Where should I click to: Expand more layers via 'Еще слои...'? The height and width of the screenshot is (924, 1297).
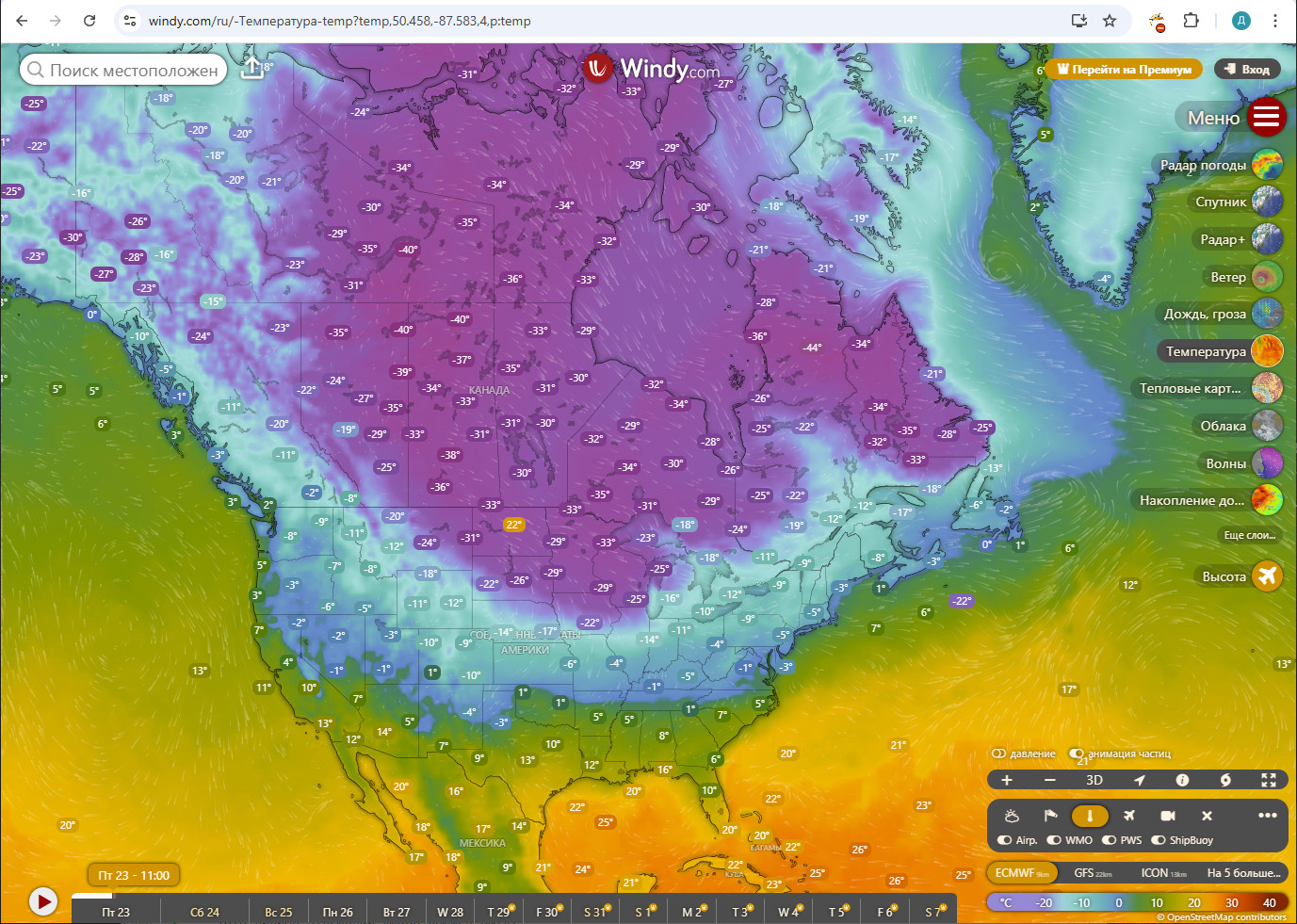click(x=1249, y=535)
